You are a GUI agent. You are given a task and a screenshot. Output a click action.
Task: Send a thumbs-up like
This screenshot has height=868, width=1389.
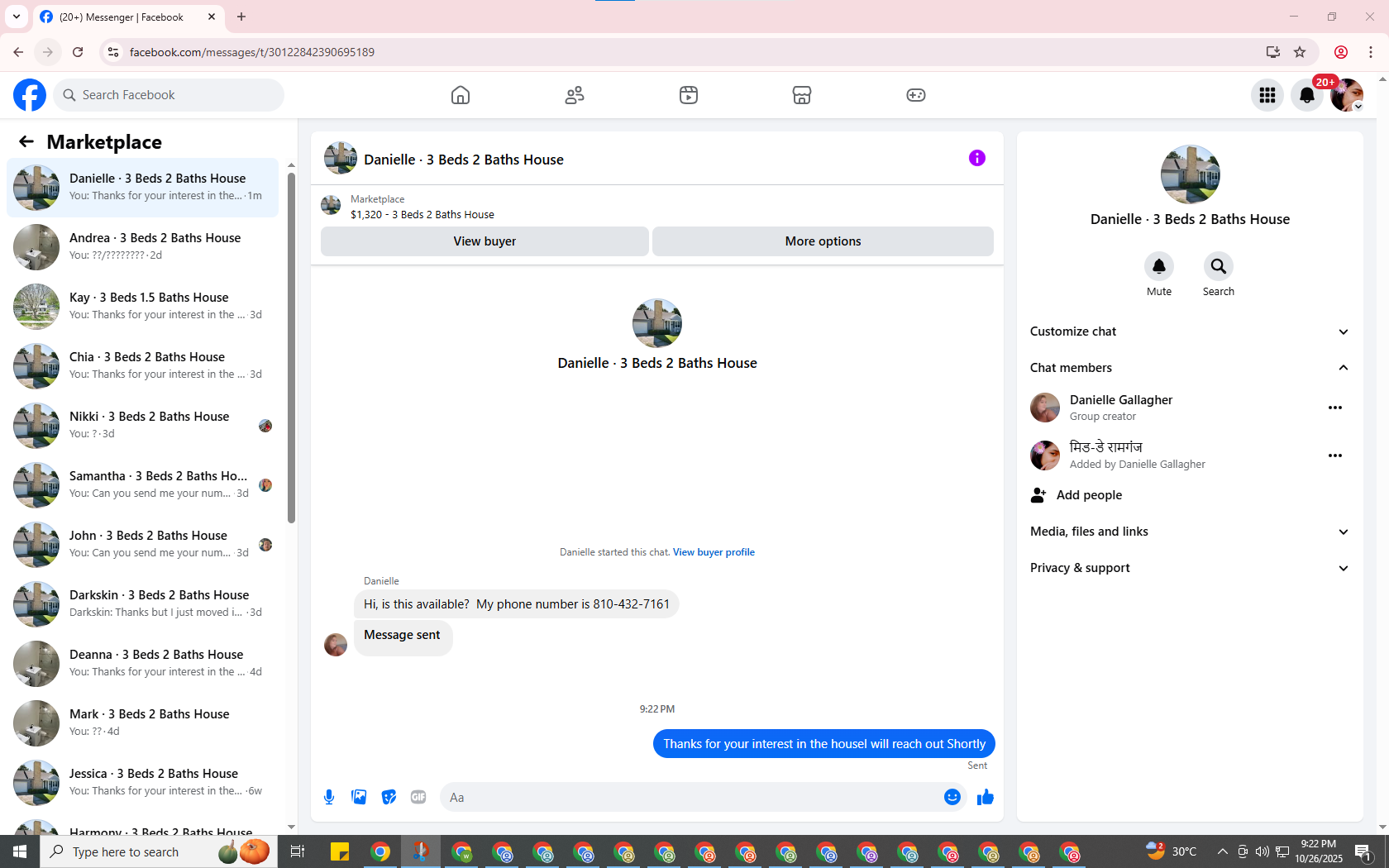click(x=986, y=797)
